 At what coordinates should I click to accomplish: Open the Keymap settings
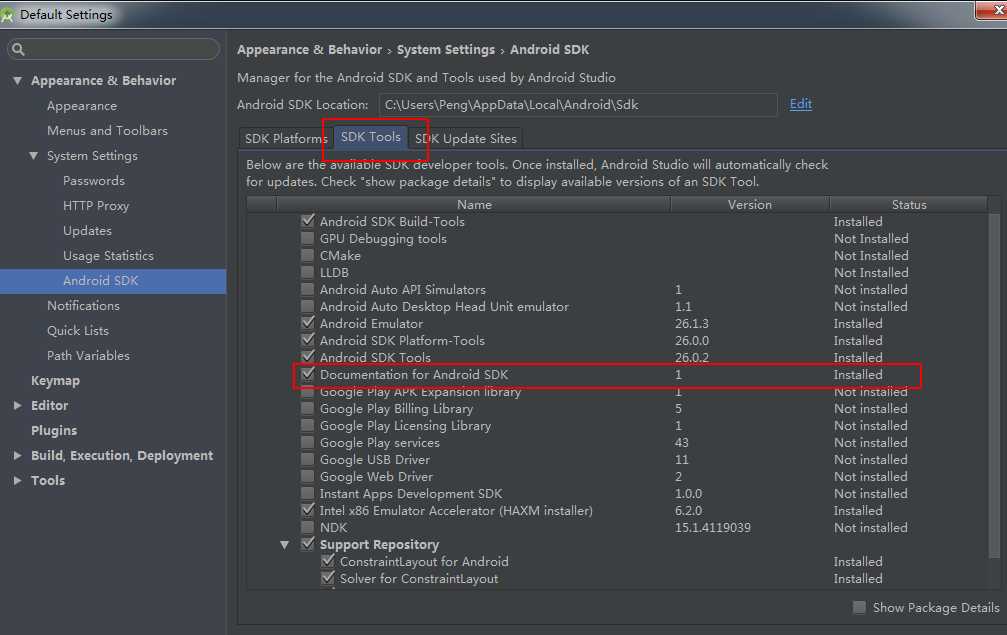click(55, 381)
